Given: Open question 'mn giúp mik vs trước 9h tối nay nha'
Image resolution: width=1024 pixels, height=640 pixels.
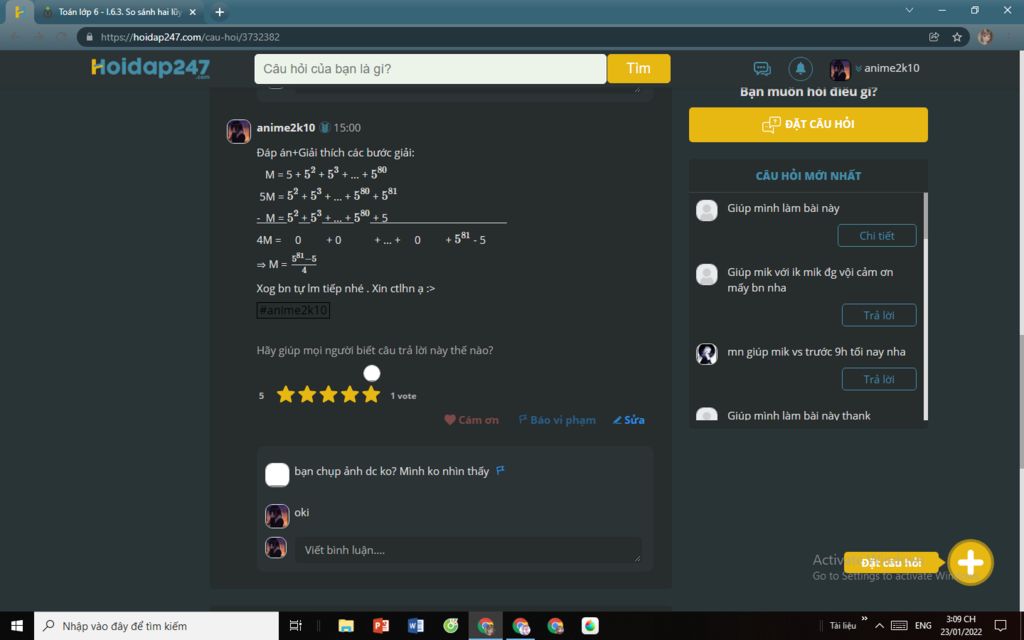Looking at the screenshot, I should pos(816,352).
